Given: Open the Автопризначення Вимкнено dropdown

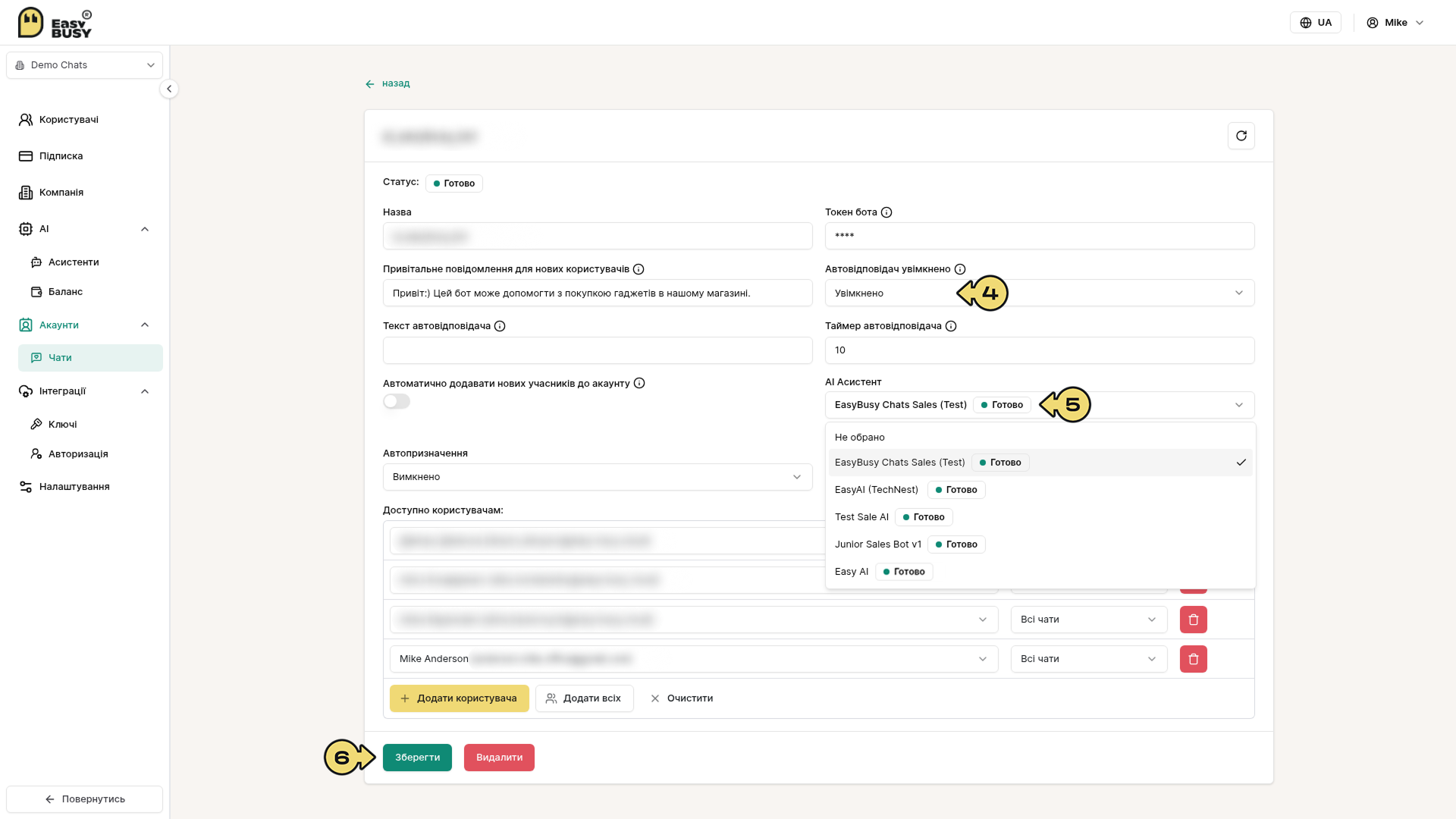Looking at the screenshot, I should tap(597, 477).
